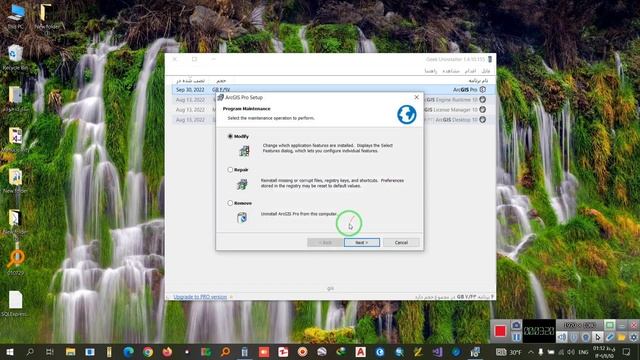Screen dimensions: 640x360
Task: Click the Repair option icon
Action: [242, 184]
